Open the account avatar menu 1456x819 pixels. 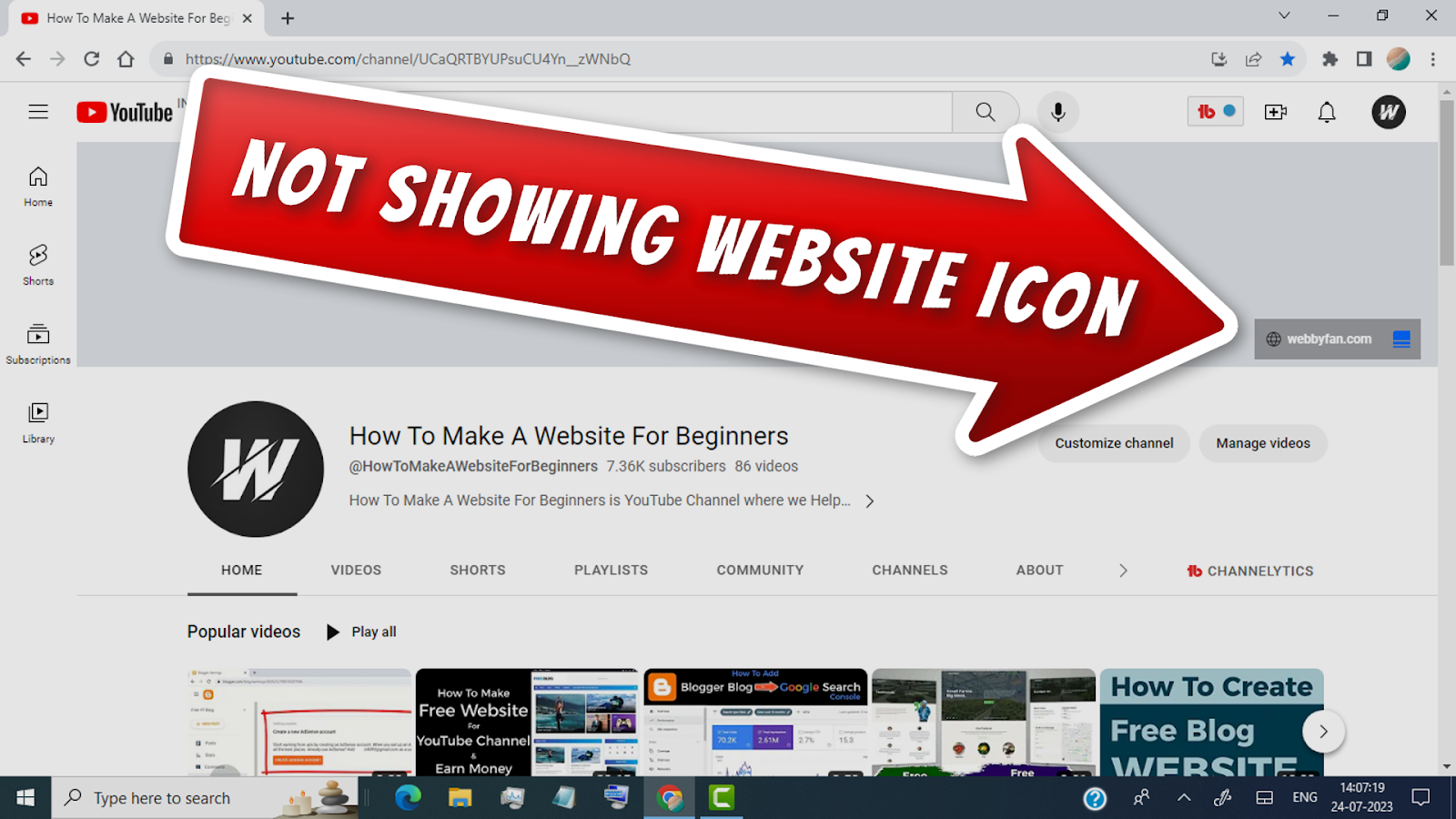(1389, 112)
